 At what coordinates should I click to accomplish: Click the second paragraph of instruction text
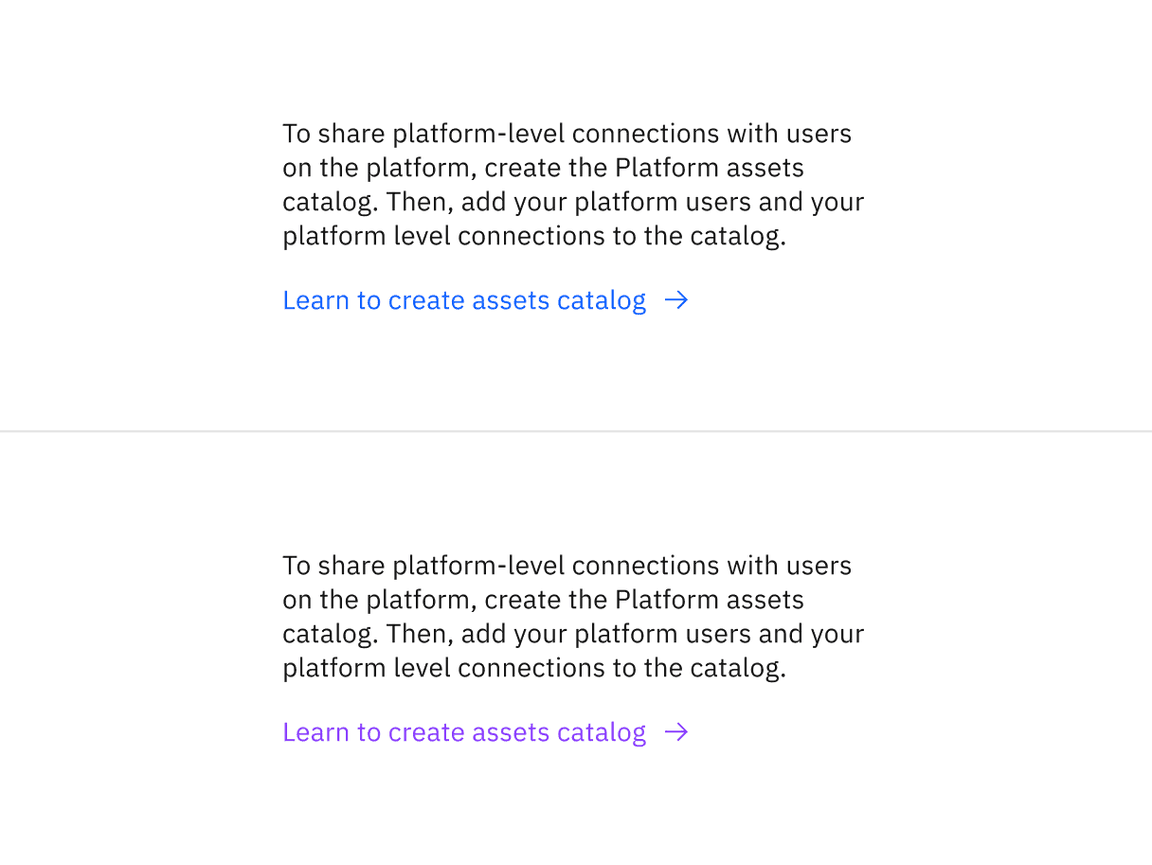[x=573, y=616]
